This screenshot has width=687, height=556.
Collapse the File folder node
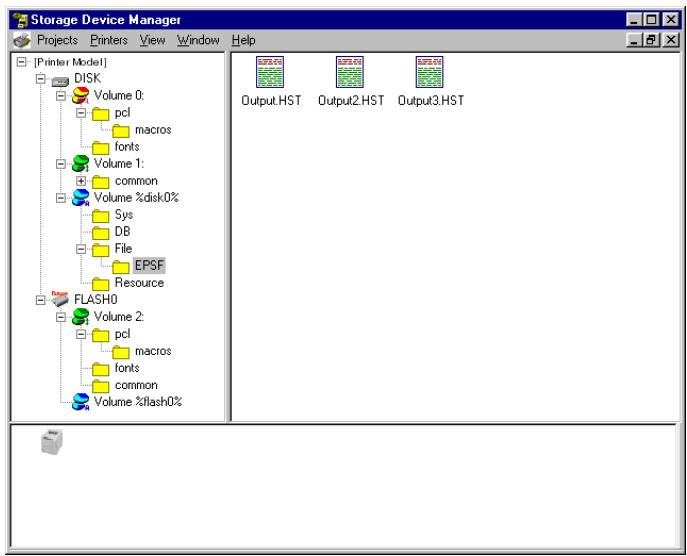[x=81, y=249]
